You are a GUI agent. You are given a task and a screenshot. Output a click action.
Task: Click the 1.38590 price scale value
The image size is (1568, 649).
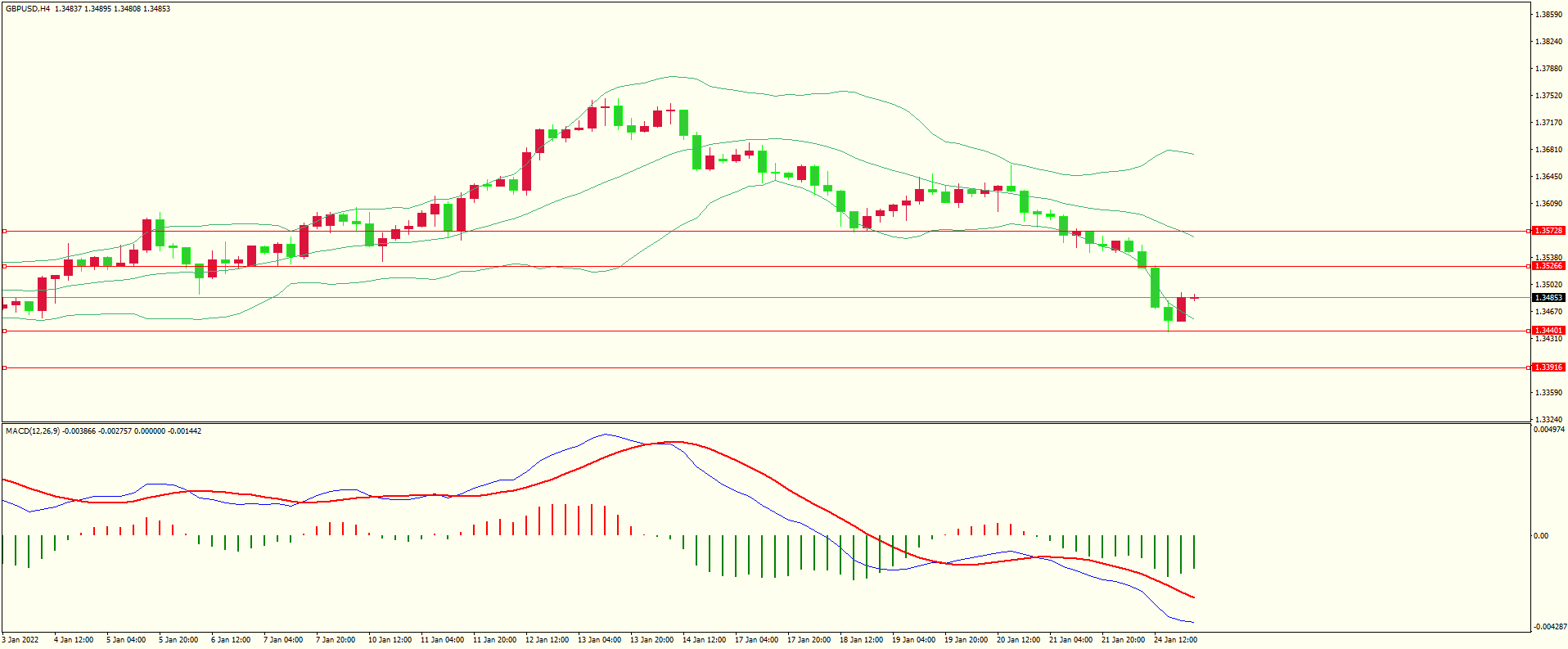pyautogui.click(x=1548, y=15)
